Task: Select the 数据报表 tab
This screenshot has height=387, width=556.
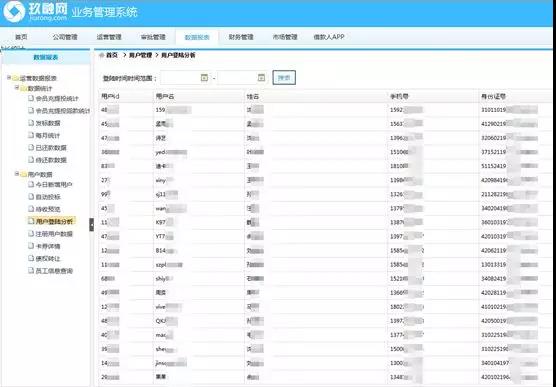Action: (197, 37)
